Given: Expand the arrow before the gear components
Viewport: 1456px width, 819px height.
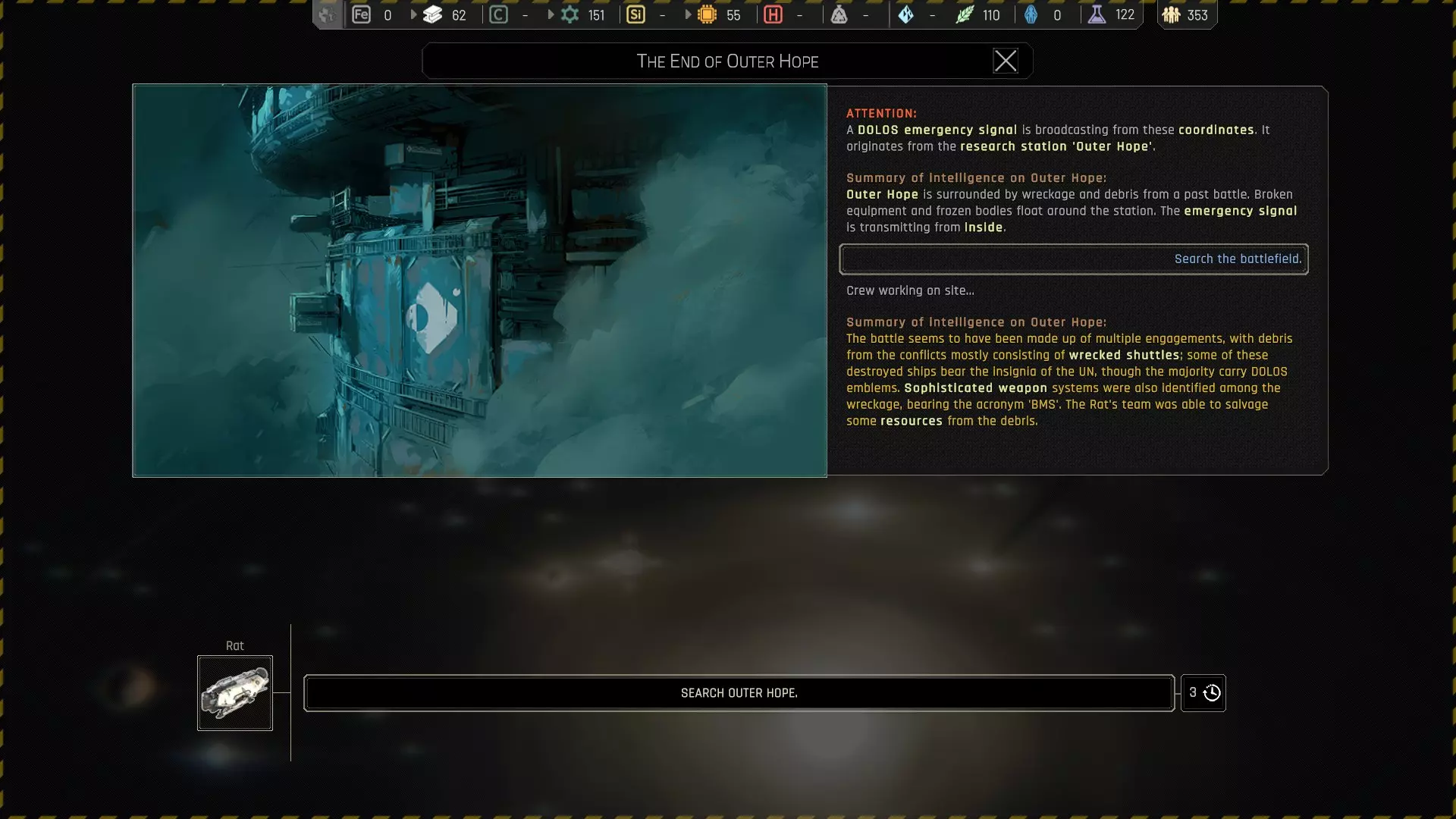Looking at the screenshot, I should pyautogui.click(x=551, y=14).
